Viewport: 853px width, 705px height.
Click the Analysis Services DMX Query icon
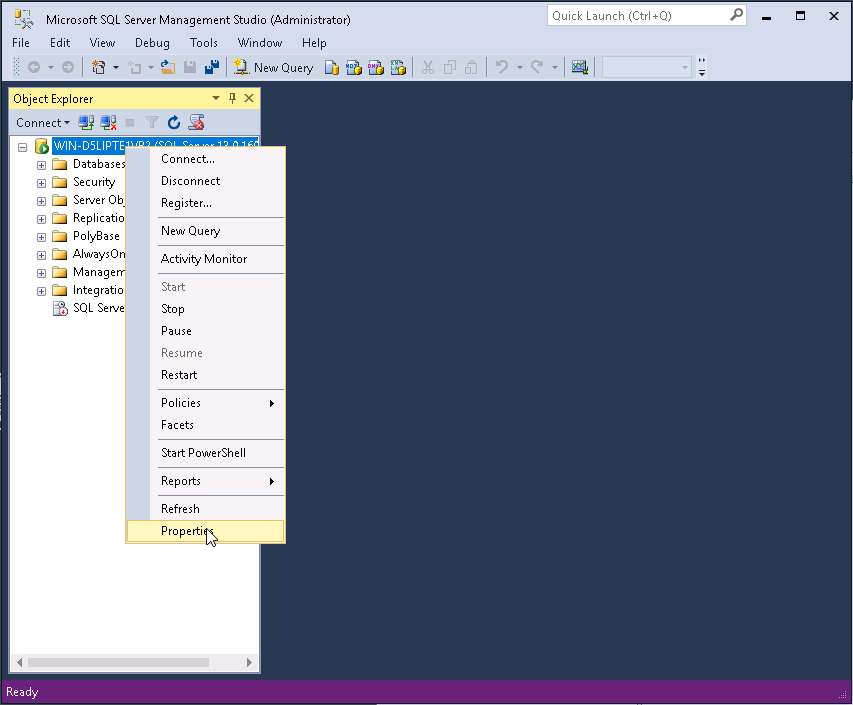376,67
